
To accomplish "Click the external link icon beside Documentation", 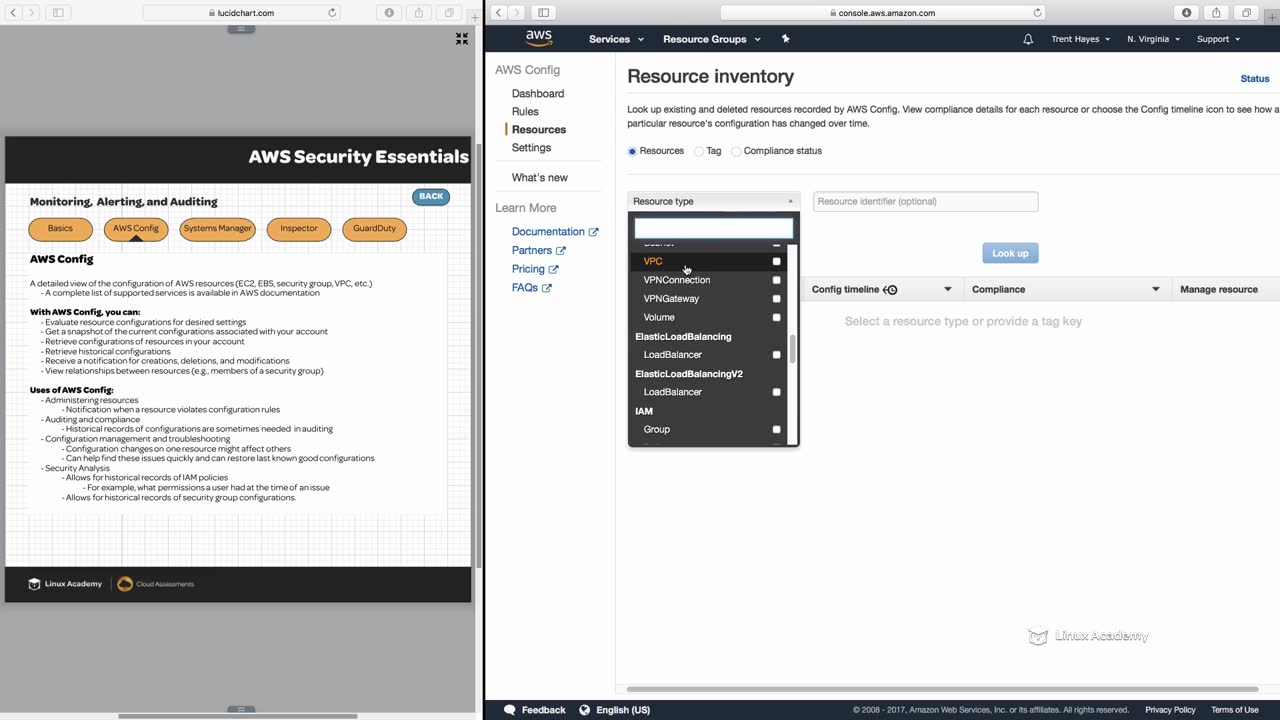I will (593, 232).
